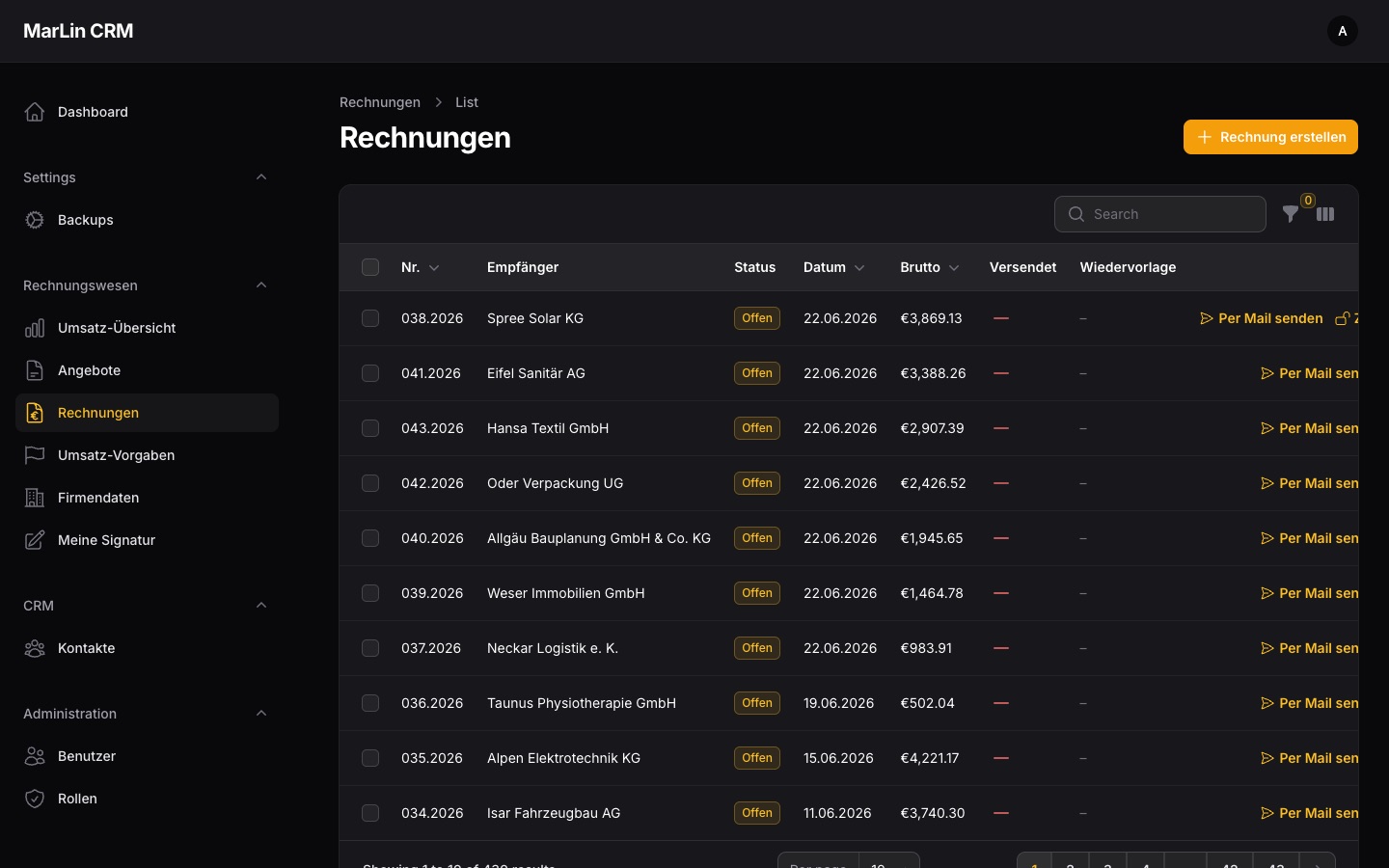Check the box for invoice 038.2026
This screenshot has width=1389, height=868.
tap(370, 318)
